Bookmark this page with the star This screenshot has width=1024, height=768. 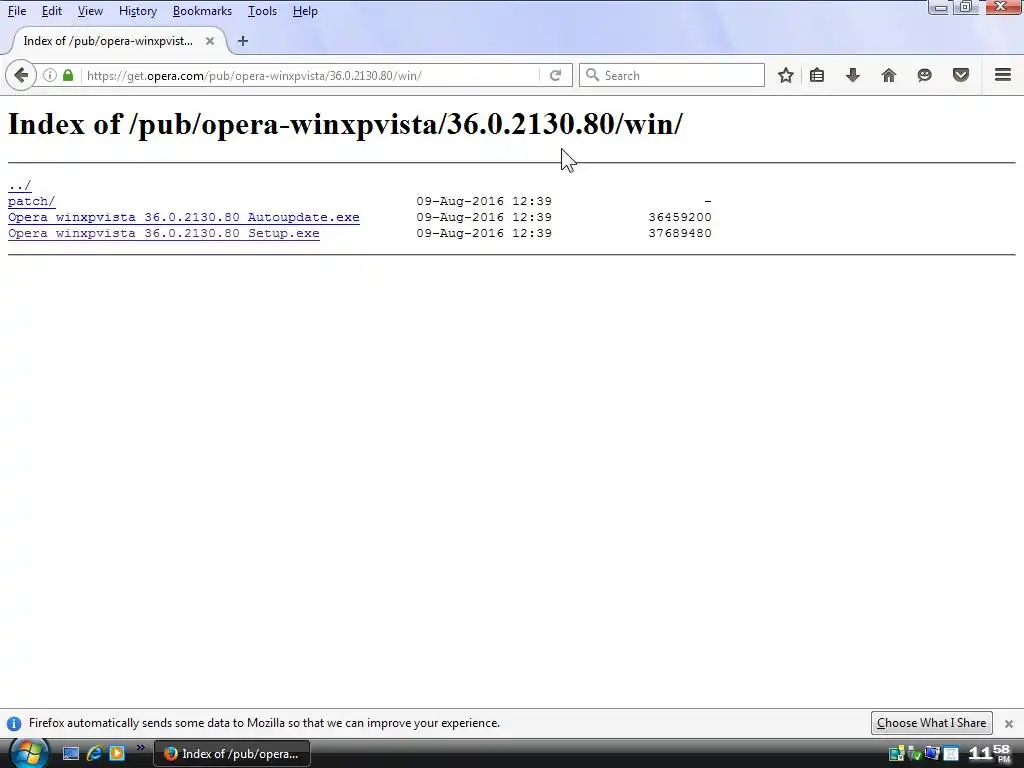[x=786, y=75]
